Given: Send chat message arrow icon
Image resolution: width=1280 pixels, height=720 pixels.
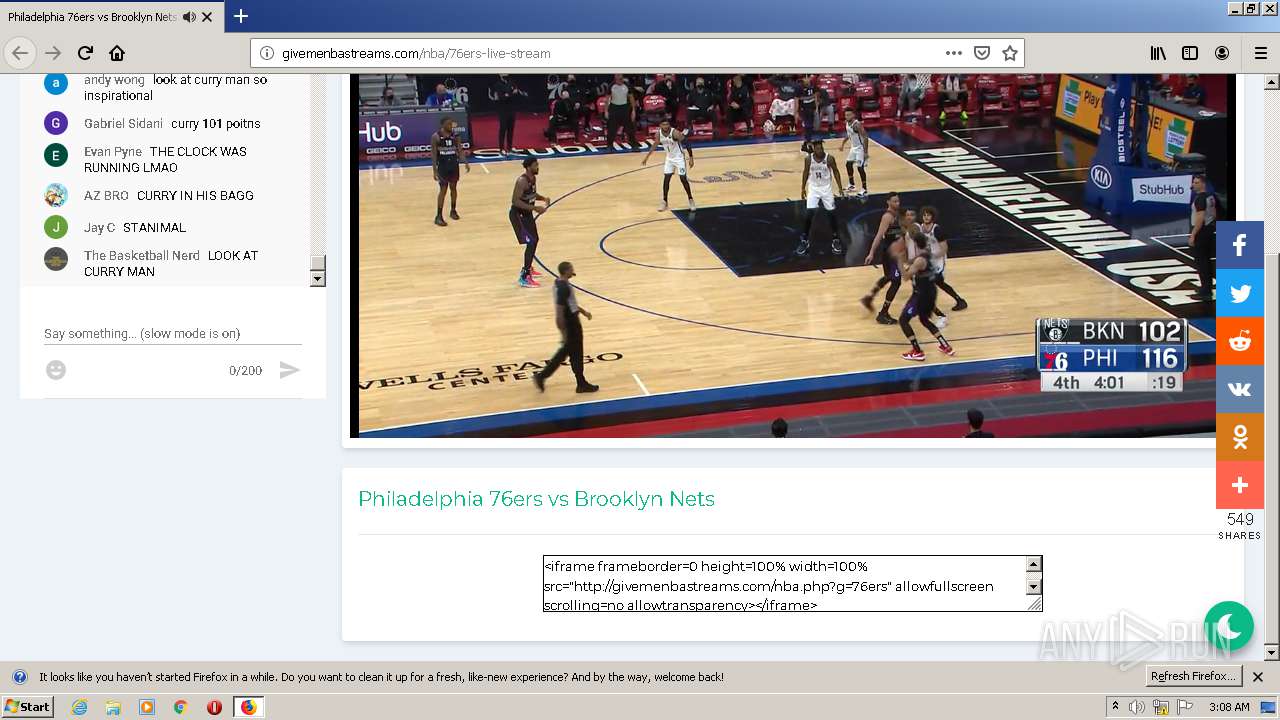Looking at the screenshot, I should pyautogui.click(x=289, y=370).
